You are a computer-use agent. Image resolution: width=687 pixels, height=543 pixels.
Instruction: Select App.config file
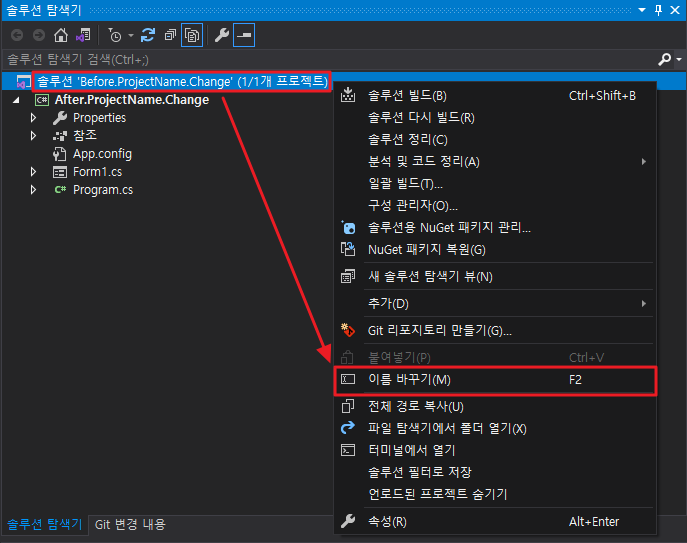(x=103, y=154)
